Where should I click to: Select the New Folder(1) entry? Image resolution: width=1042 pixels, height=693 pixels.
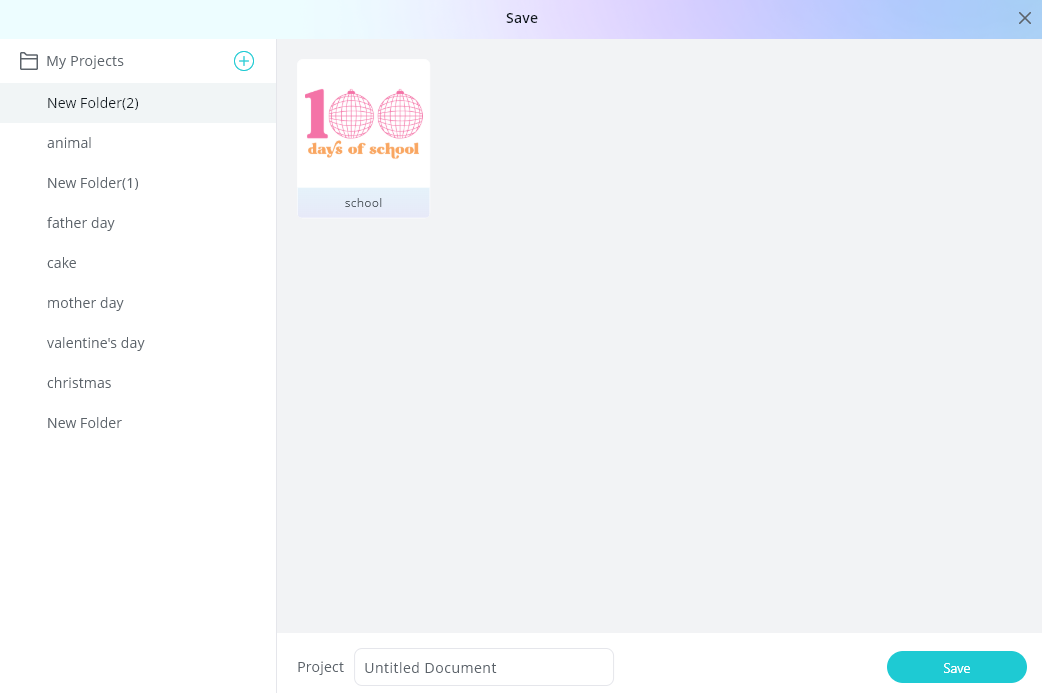tap(138, 183)
